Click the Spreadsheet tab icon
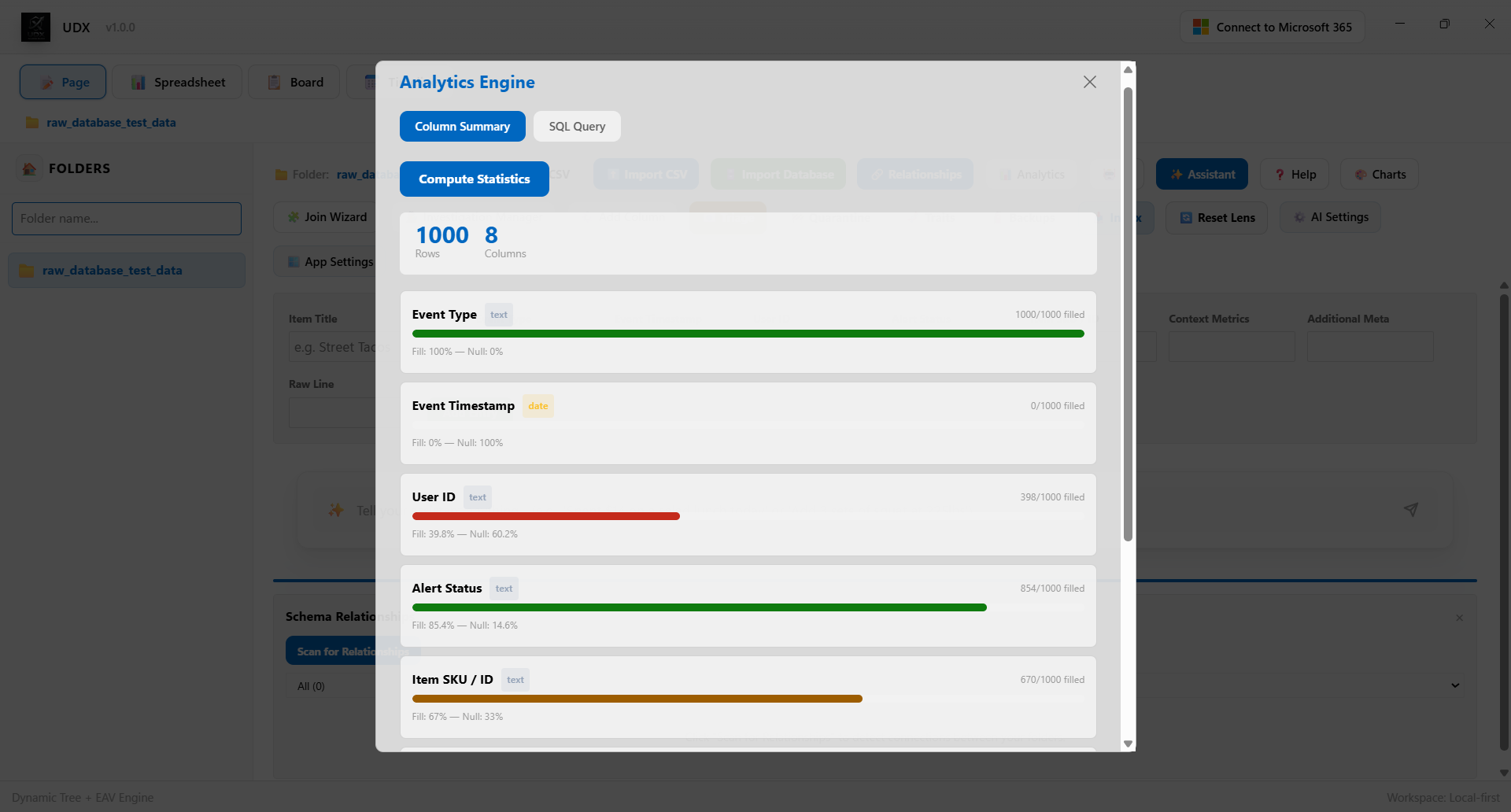Viewport: 1511px width, 812px height. (x=139, y=83)
